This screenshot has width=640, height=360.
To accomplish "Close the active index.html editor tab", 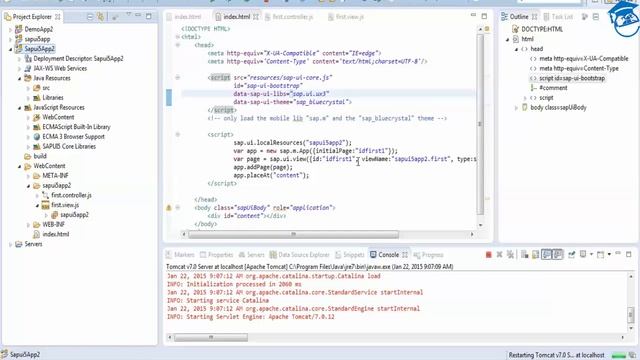I will click(256, 17).
